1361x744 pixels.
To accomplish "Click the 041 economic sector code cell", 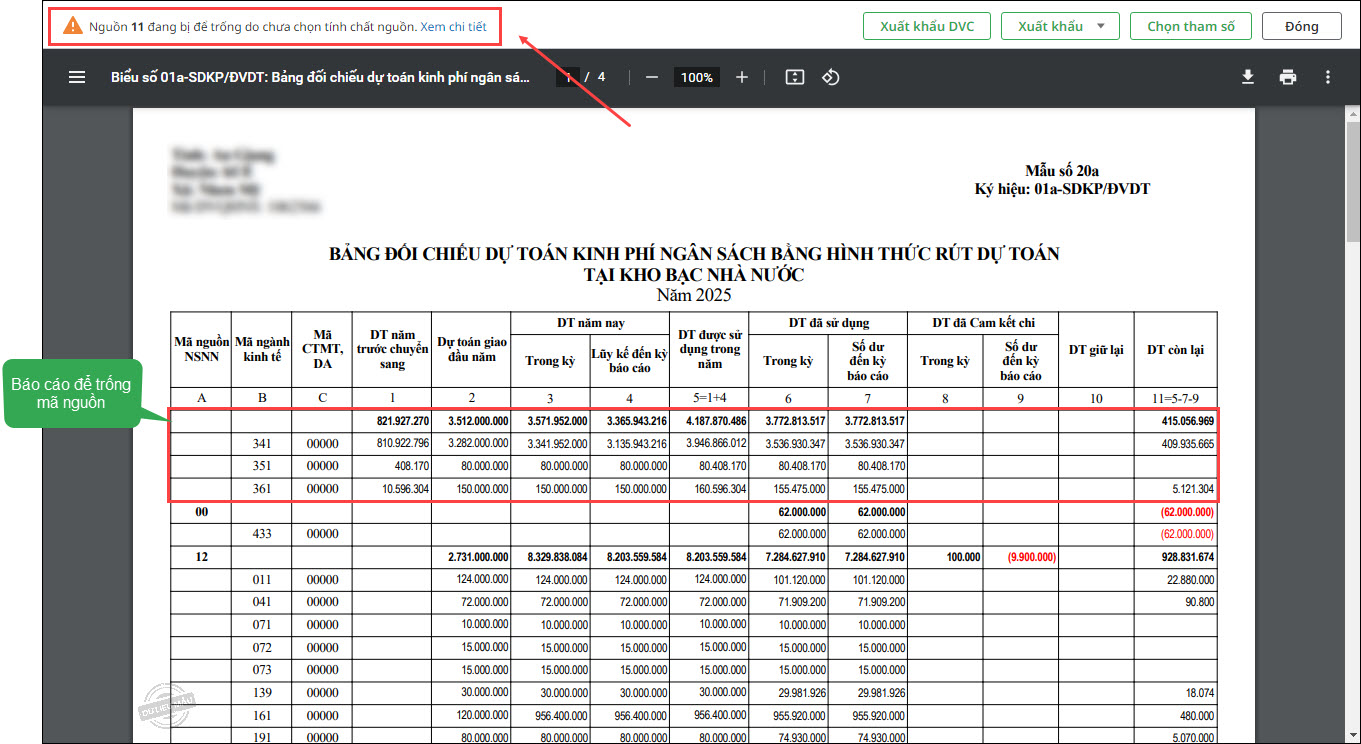I will (x=262, y=602).
